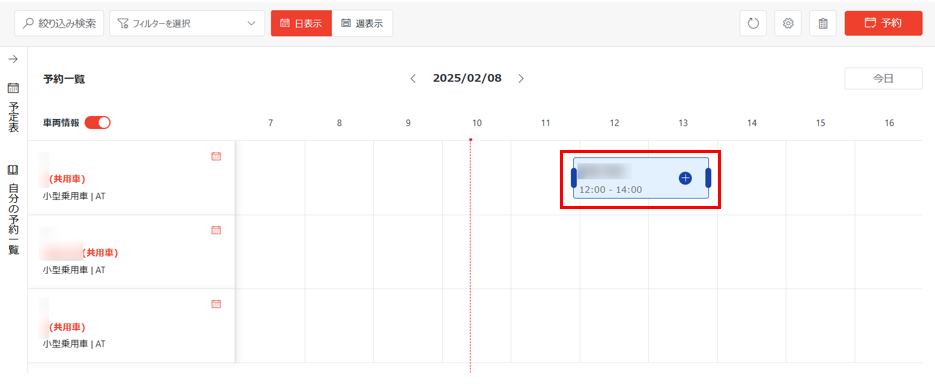
Task: Click the hour 16 column header
Action: pos(889,123)
